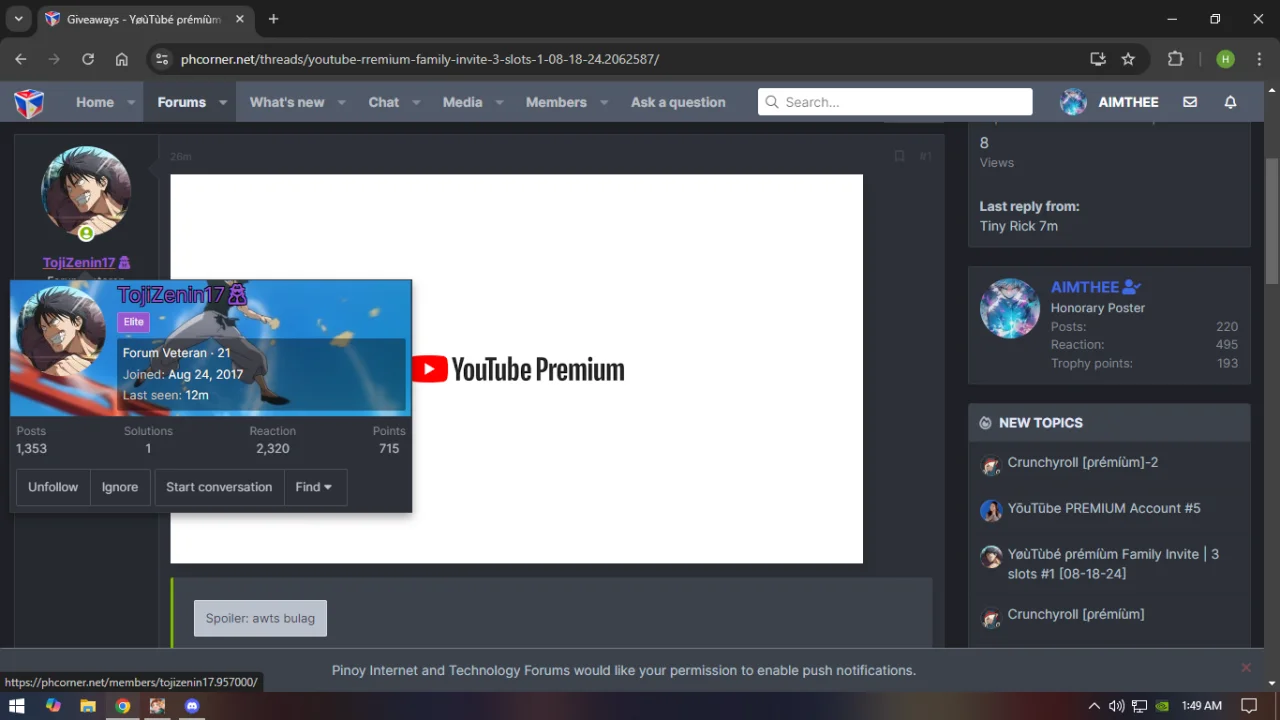Click Ask a question link
This screenshot has height=720, width=1280.
click(x=678, y=102)
